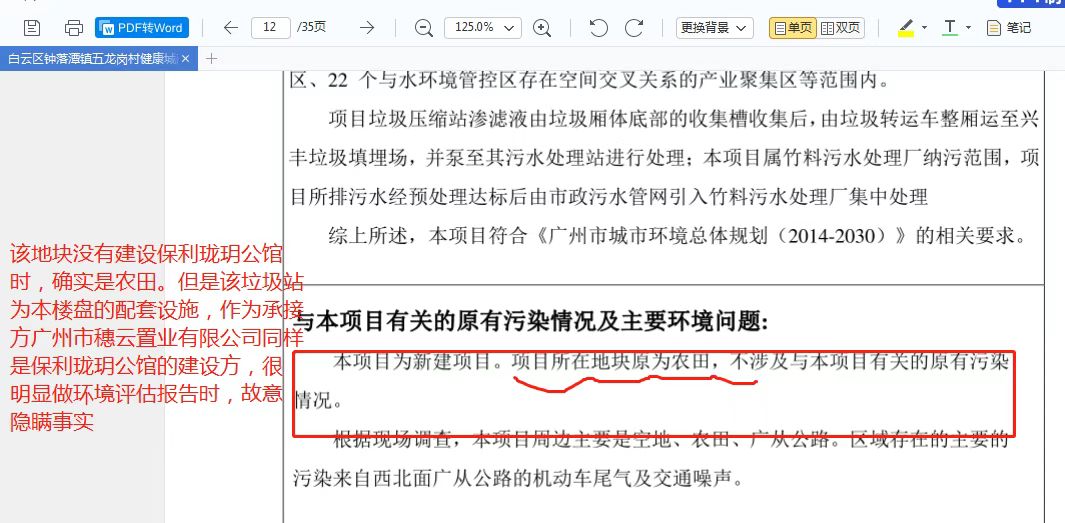Open the 125.0% zoom level dropdown

click(x=483, y=28)
